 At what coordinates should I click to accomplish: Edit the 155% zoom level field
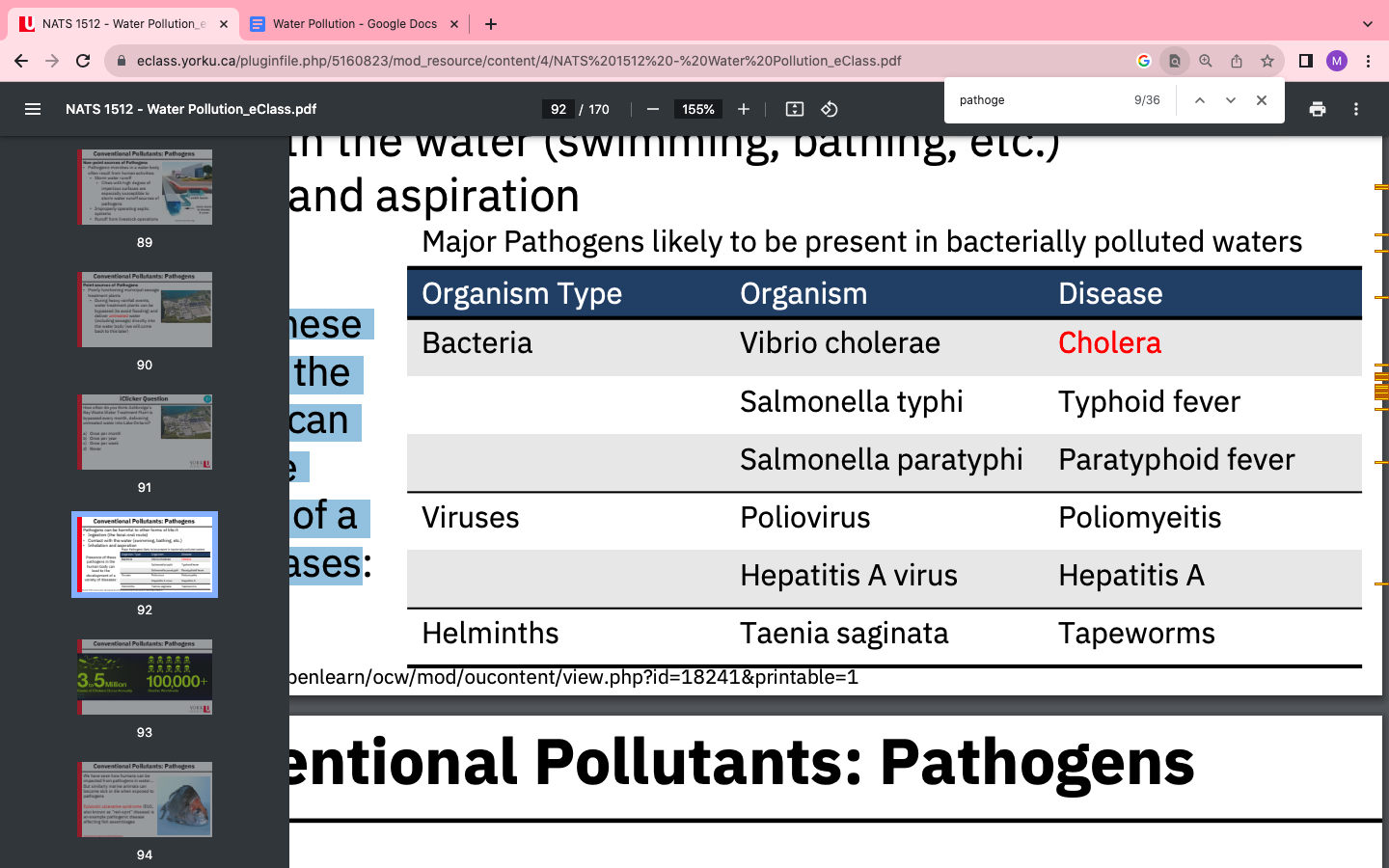pyautogui.click(x=698, y=109)
